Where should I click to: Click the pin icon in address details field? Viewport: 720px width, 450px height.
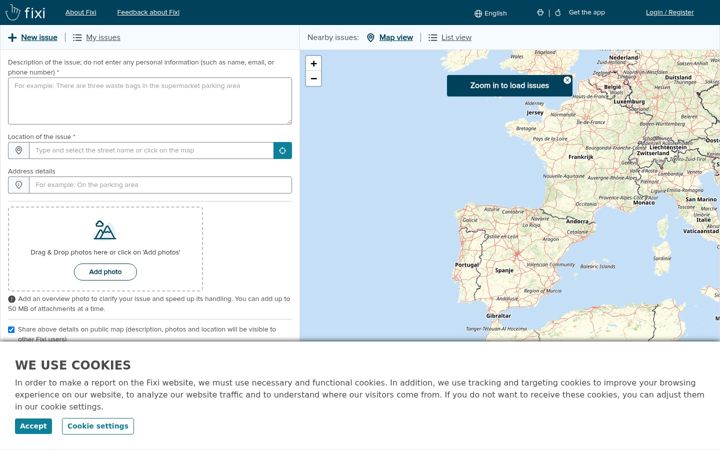point(18,185)
